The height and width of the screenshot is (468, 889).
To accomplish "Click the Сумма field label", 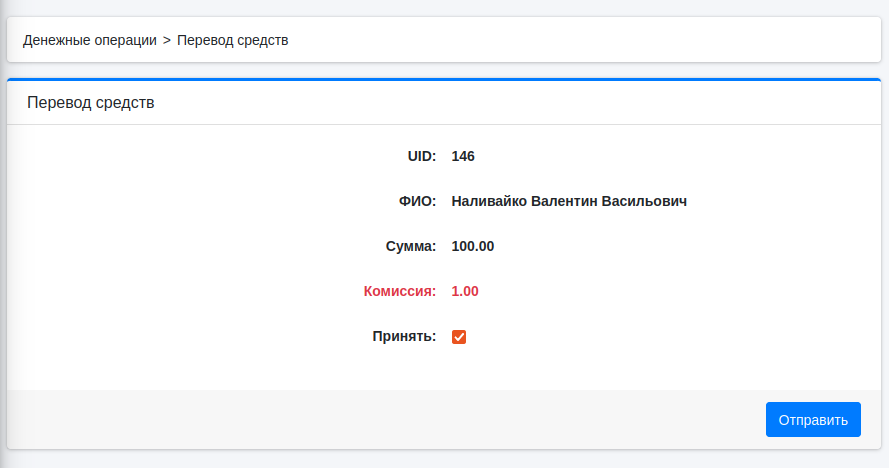I will tap(411, 246).
